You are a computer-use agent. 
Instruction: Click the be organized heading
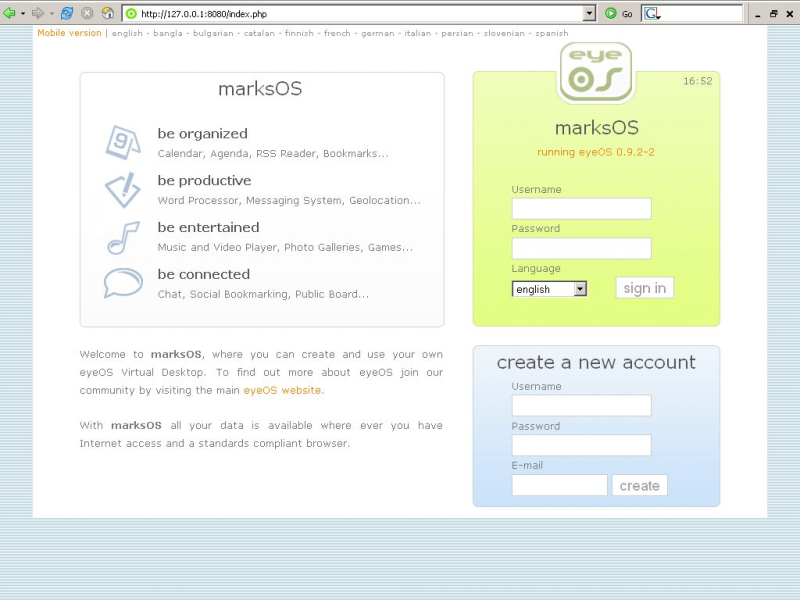(x=203, y=134)
